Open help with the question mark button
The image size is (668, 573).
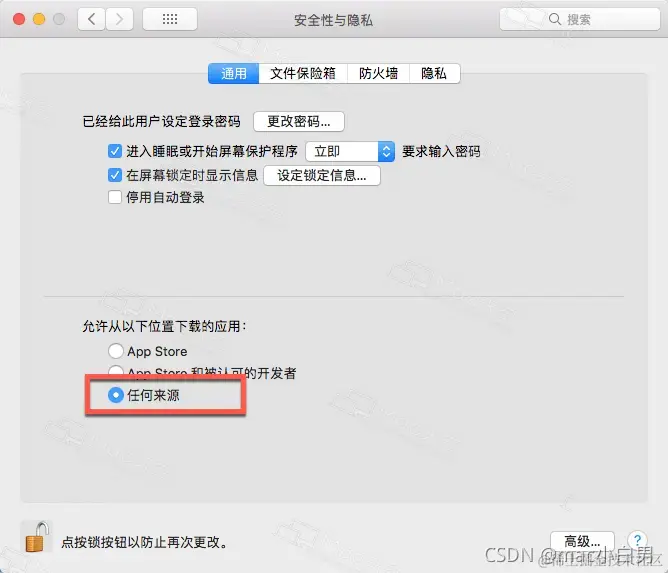(x=637, y=540)
